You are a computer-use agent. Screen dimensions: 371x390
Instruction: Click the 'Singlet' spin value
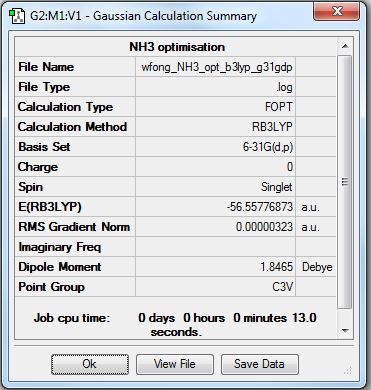(277, 187)
